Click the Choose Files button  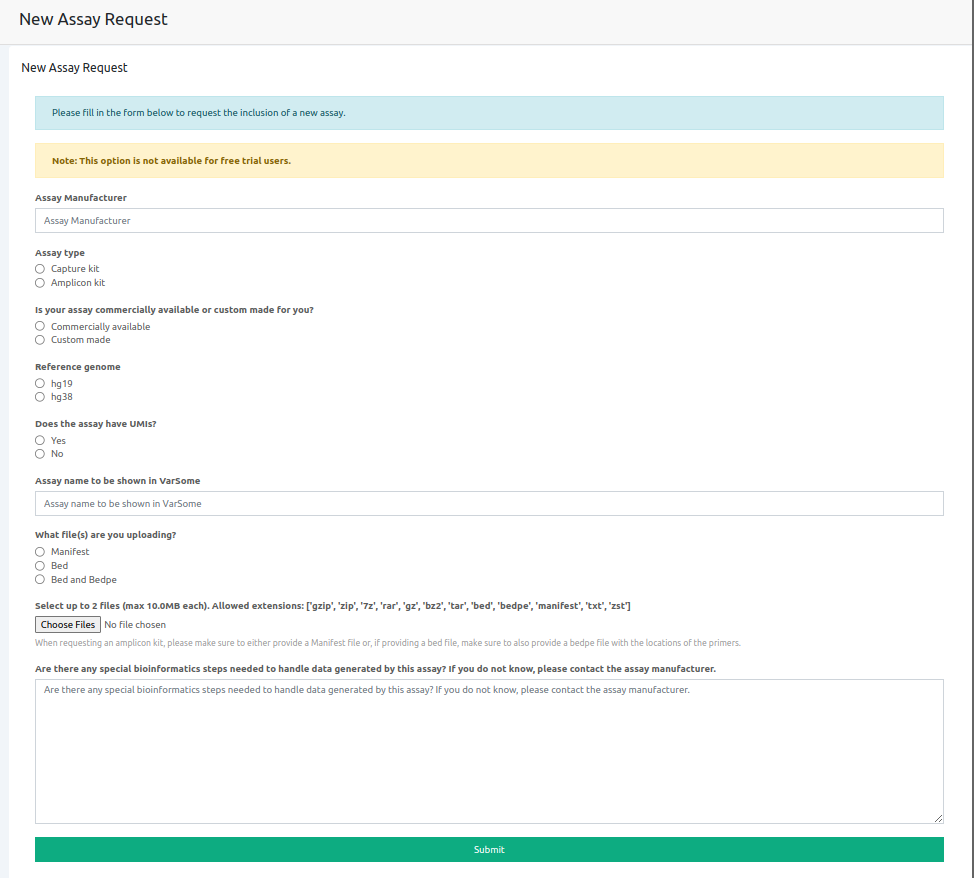[68, 625]
